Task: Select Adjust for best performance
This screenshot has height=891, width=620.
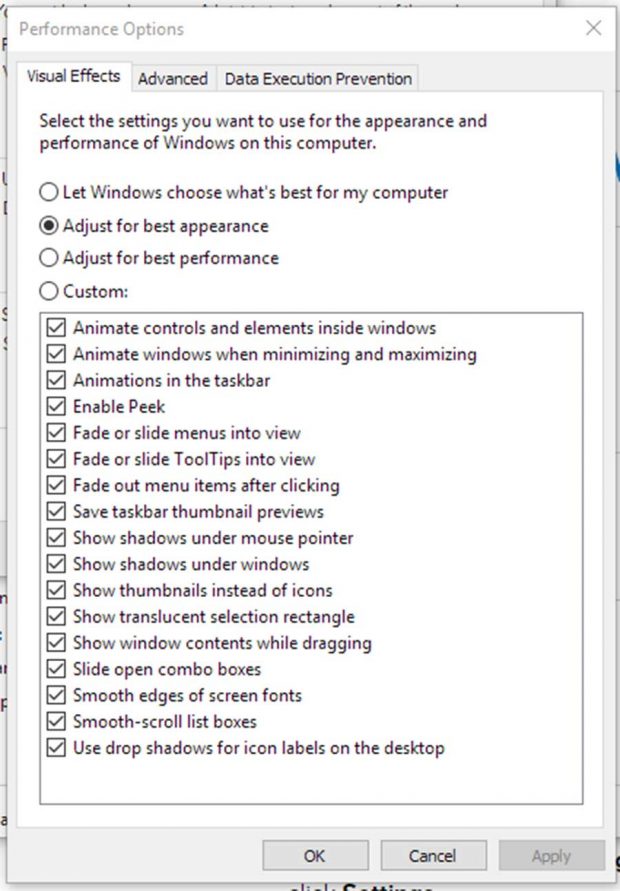Action: (x=49, y=258)
